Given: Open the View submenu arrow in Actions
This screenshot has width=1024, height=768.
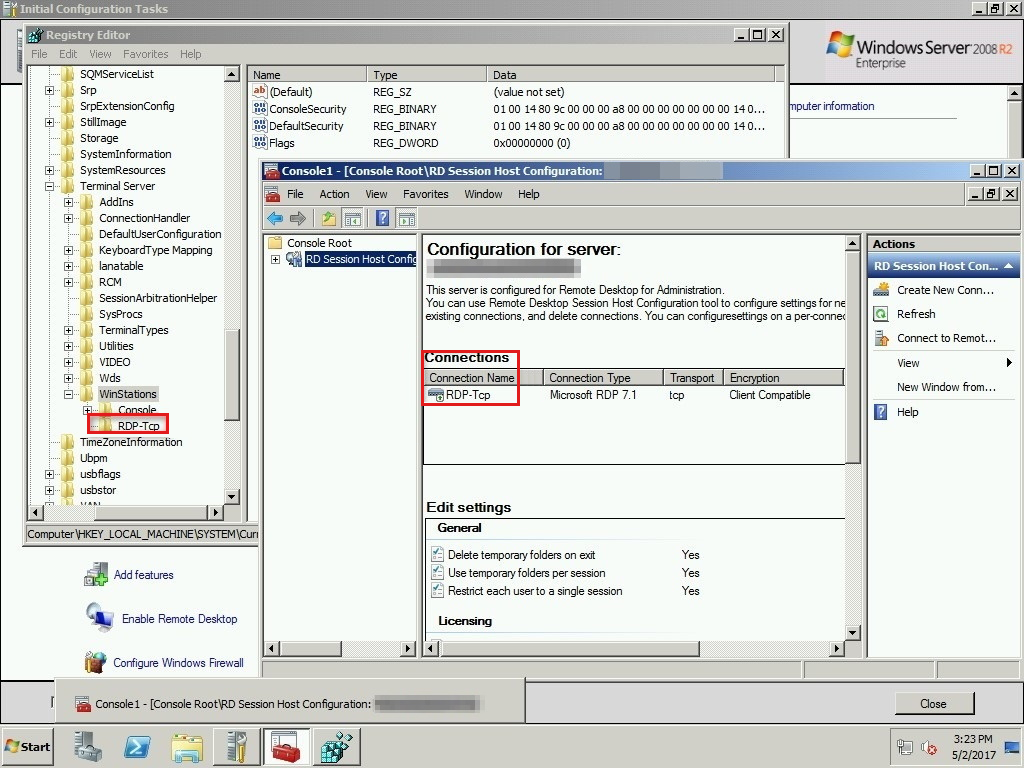Looking at the screenshot, I should pyautogui.click(x=1009, y=362).
